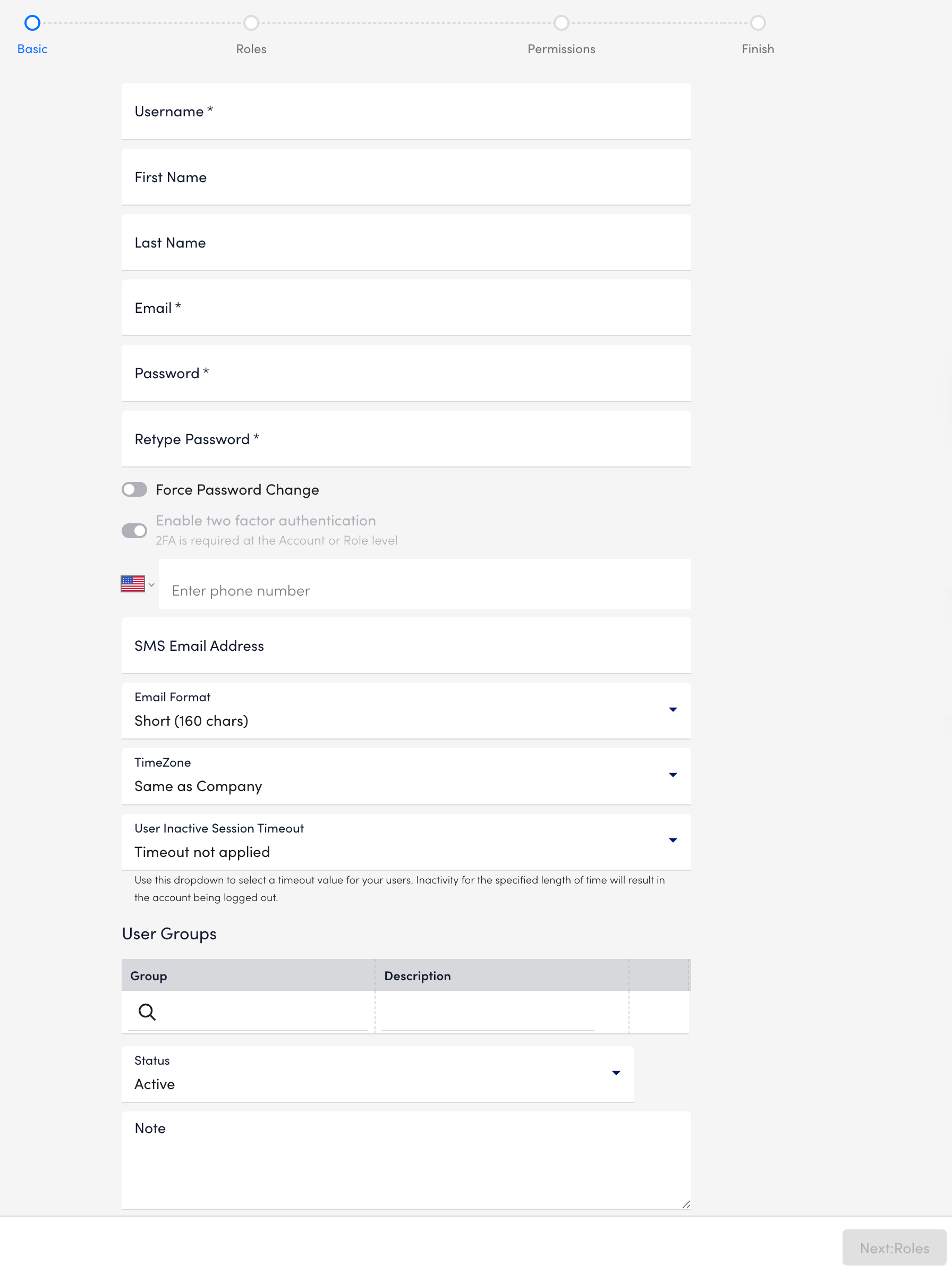Click the Basic step circle indicator
The width and height of the screenshot is (952, 1274).
coord(32,23)
